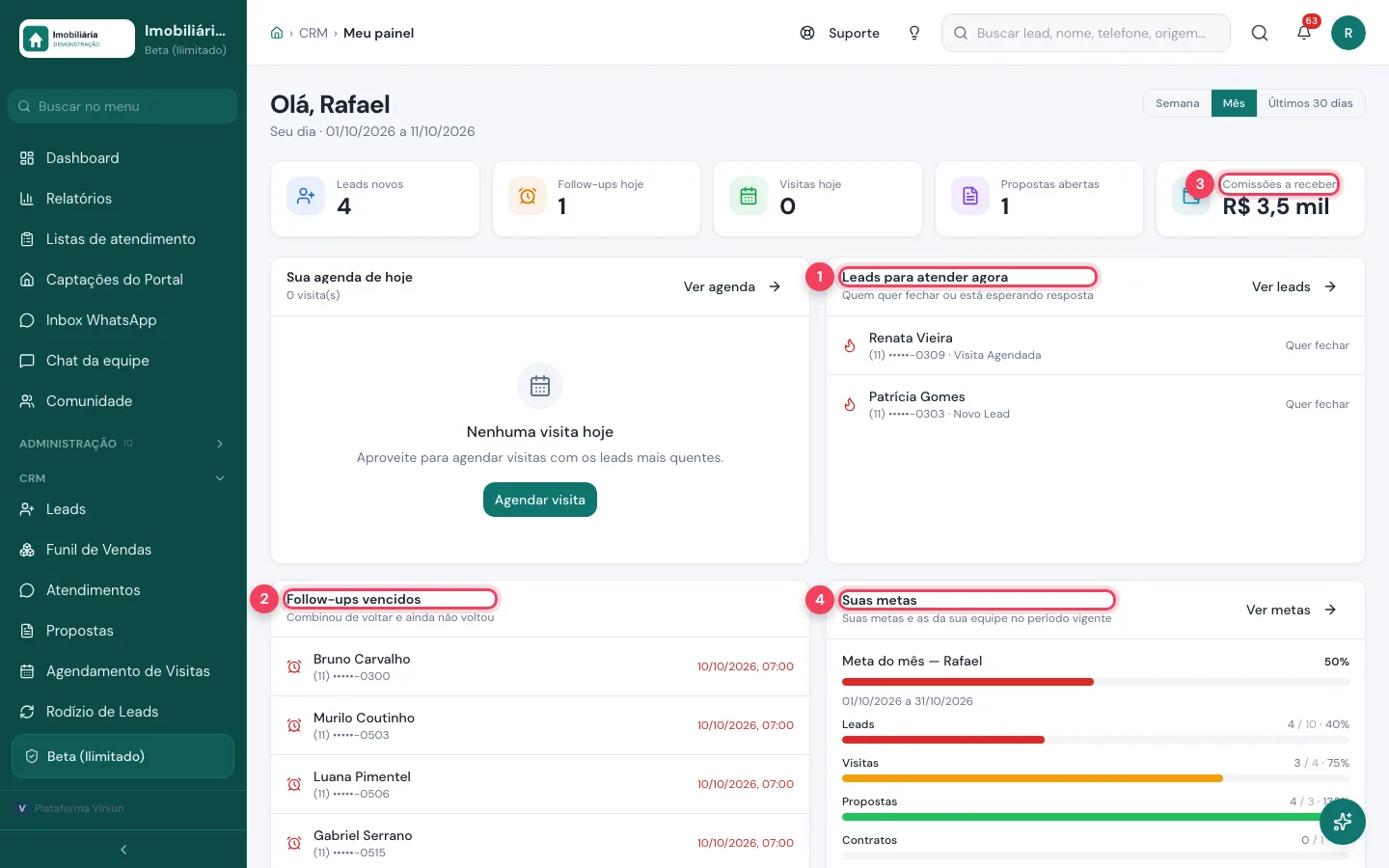The image size is (1389, 868).
Task: Open Funil de Vendas
Action: tap(123, 550)
